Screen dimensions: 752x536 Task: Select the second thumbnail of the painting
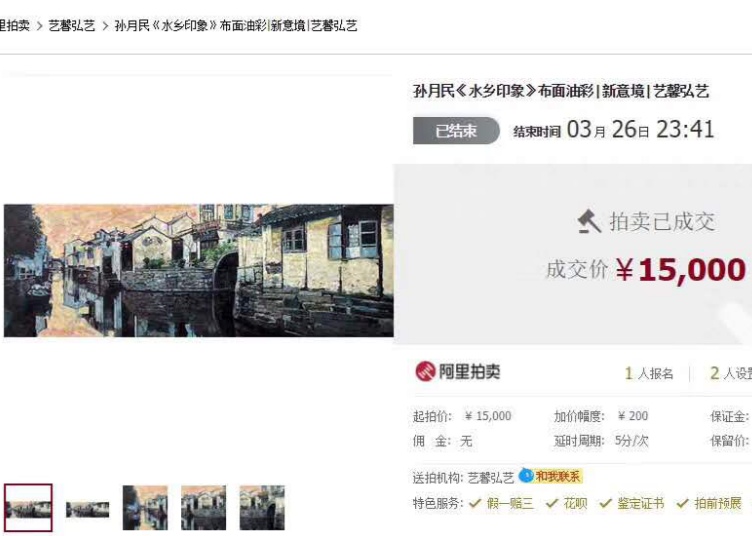[87, 510]
